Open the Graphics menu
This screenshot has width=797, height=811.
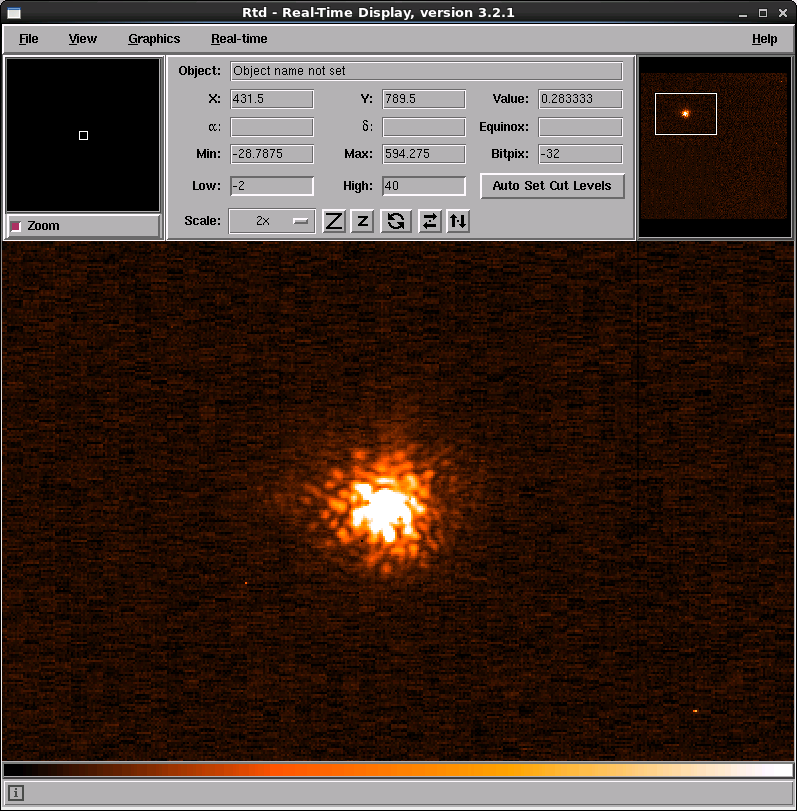pos(154,39)
